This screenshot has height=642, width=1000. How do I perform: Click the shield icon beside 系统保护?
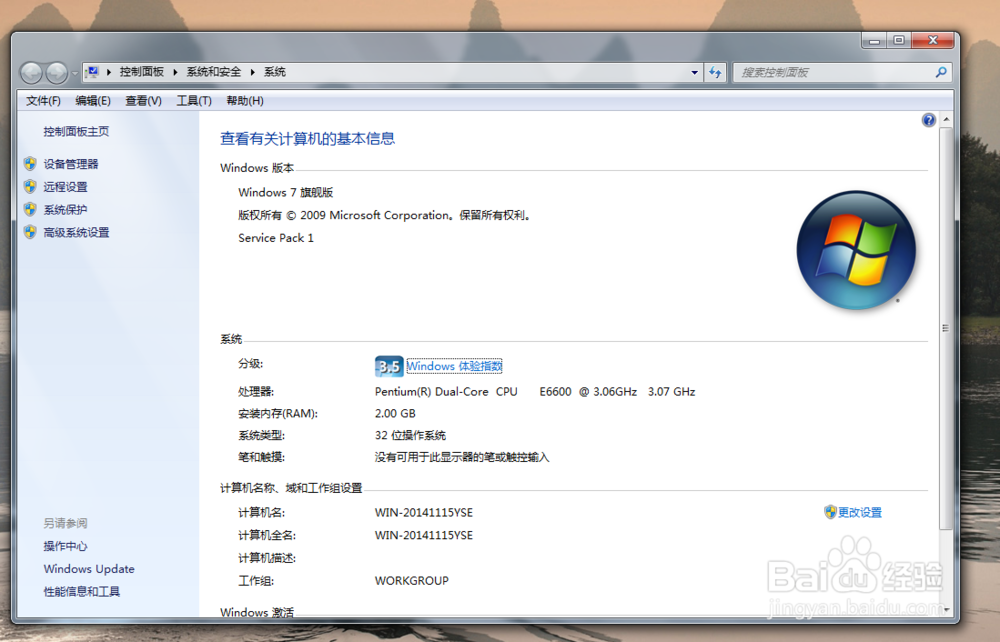pyautogui.click(x=30, y=210)
